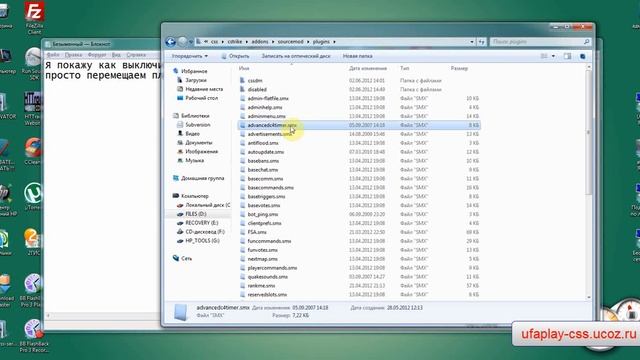
Task: Sort by Размер column header
Action: pyautogui.click(x=459, y=68)
